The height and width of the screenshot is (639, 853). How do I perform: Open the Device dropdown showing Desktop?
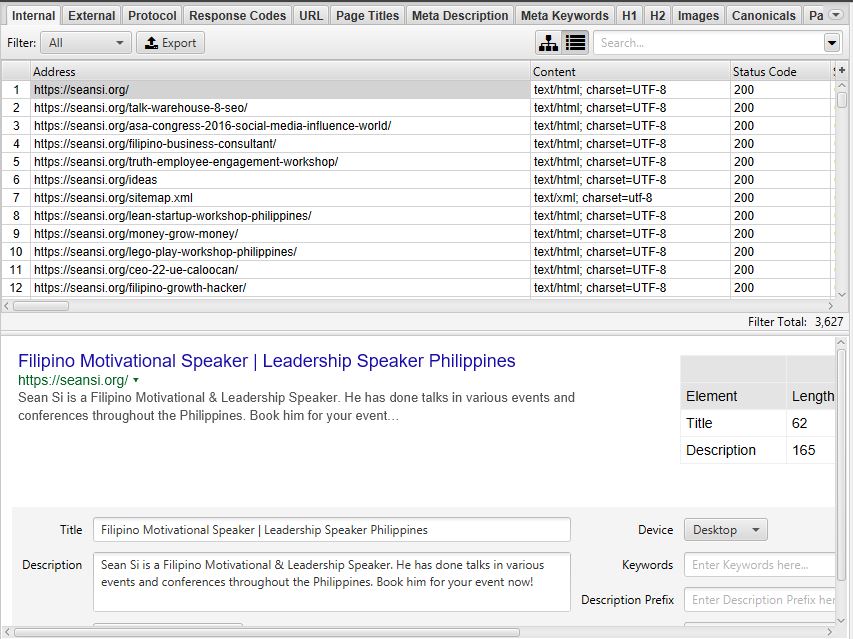(x=725, y=530)
